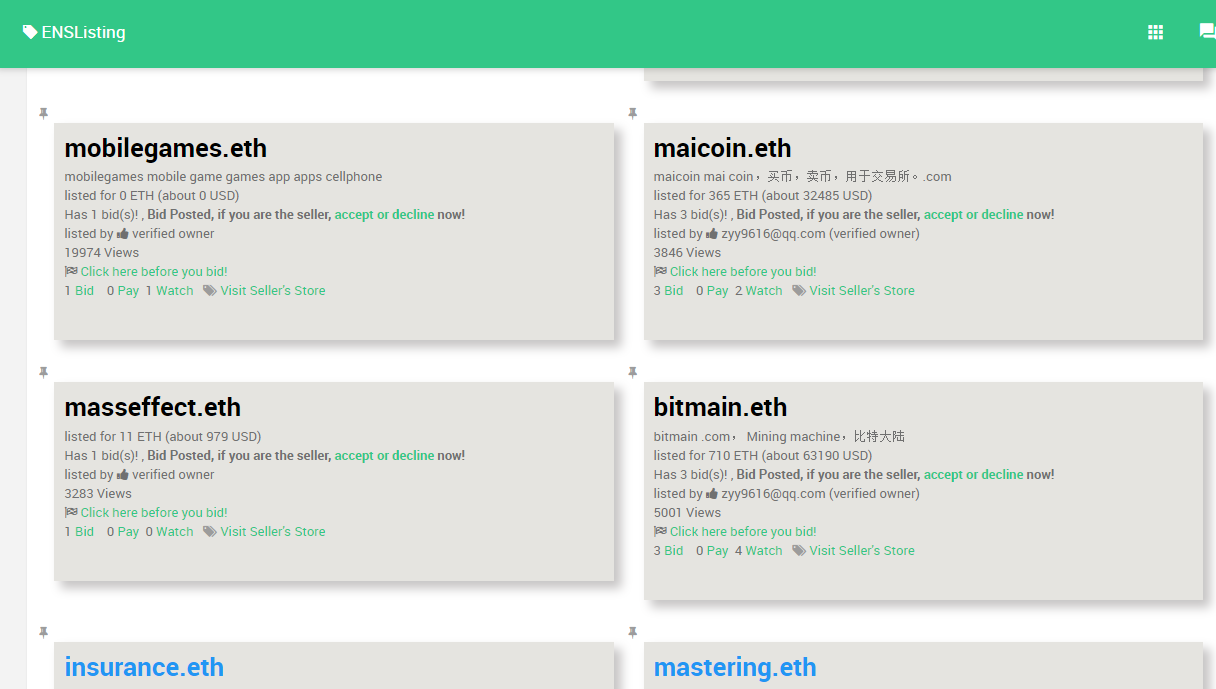
Task: Click the Bid link on maicoin.eth
Action: pos(673,290)
